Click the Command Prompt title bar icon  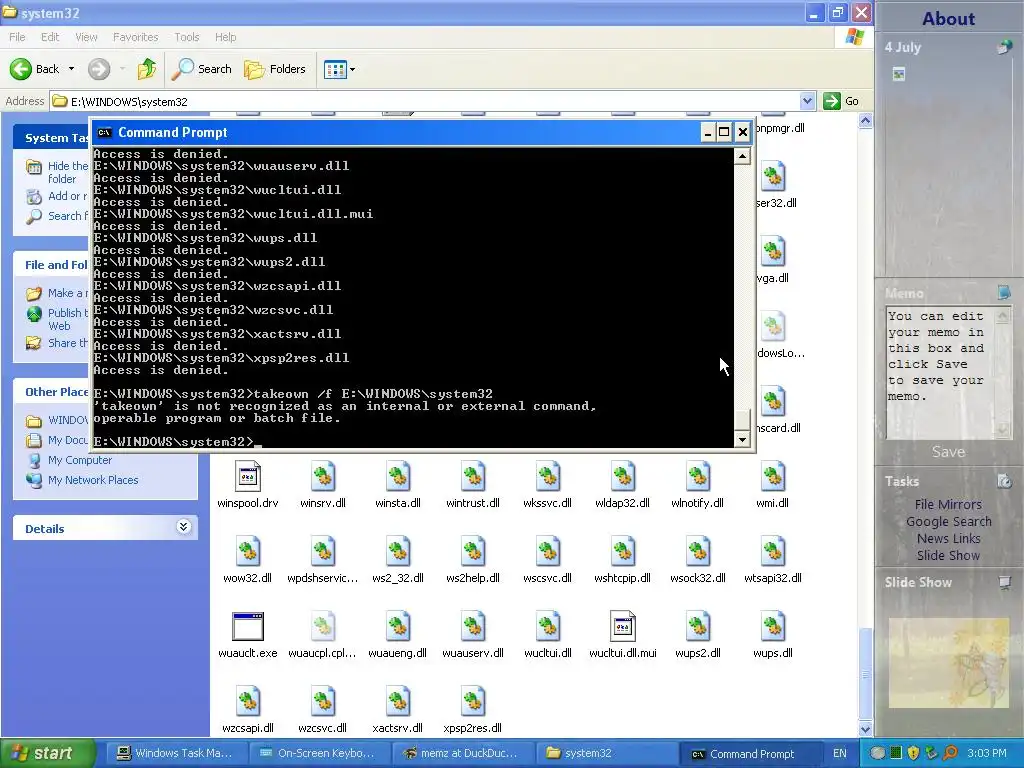pyautogui.click(x=104, y=133)
